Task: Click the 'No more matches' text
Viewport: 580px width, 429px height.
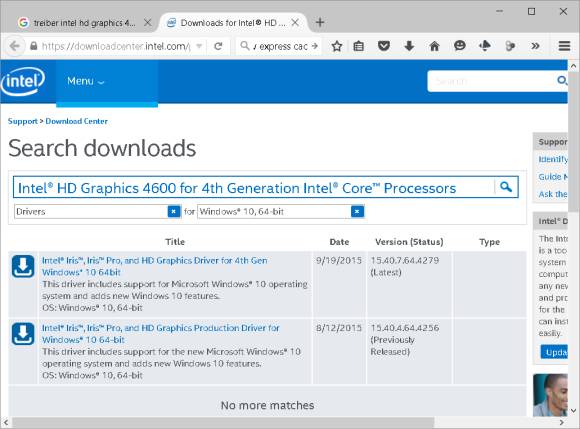Action: pyautogui.click(x=267, y=405)
